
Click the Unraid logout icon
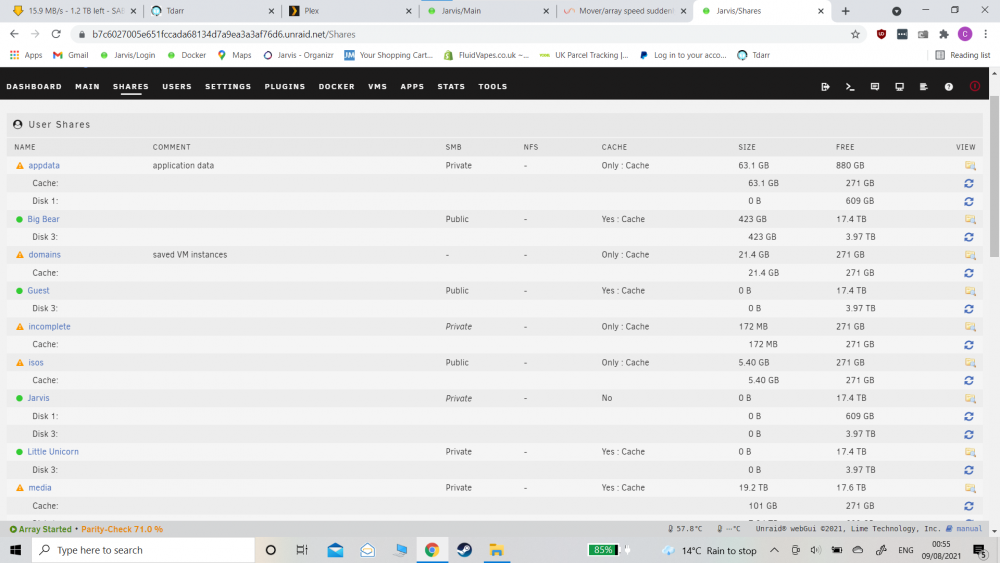pyautogui.click(x=825, y=87)
